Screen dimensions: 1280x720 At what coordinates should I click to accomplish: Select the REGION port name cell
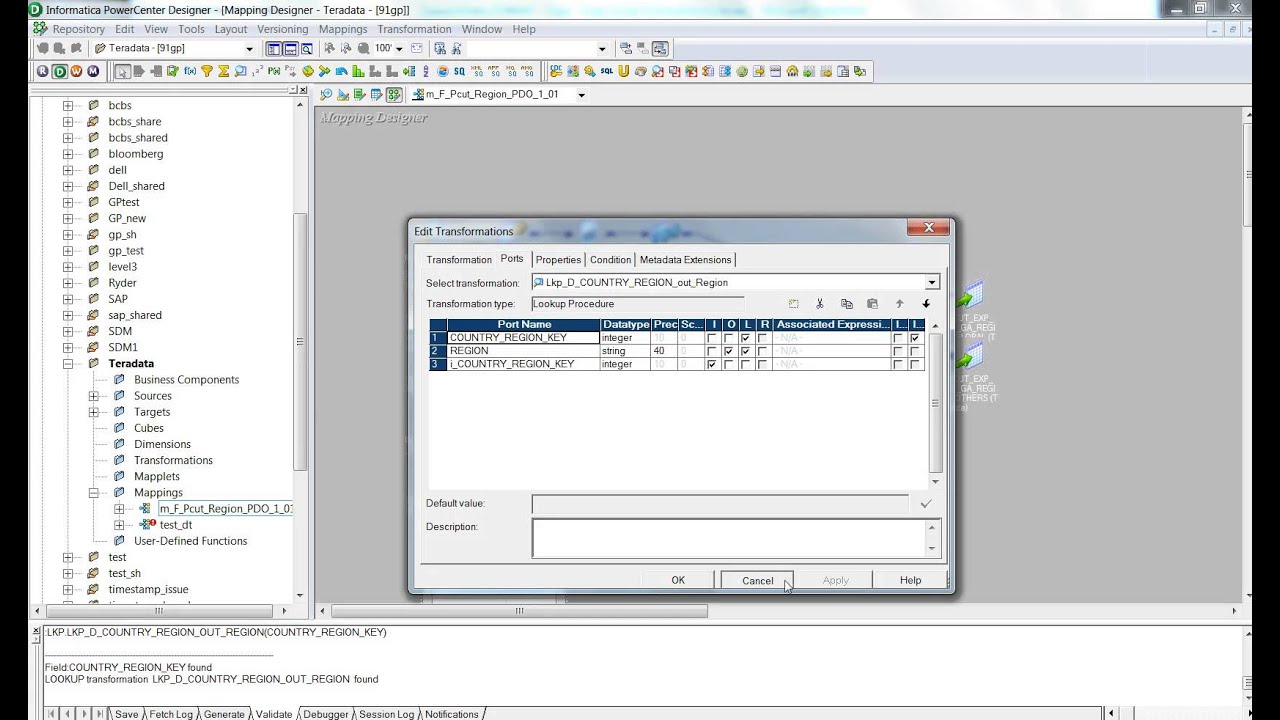click(524, 351)
